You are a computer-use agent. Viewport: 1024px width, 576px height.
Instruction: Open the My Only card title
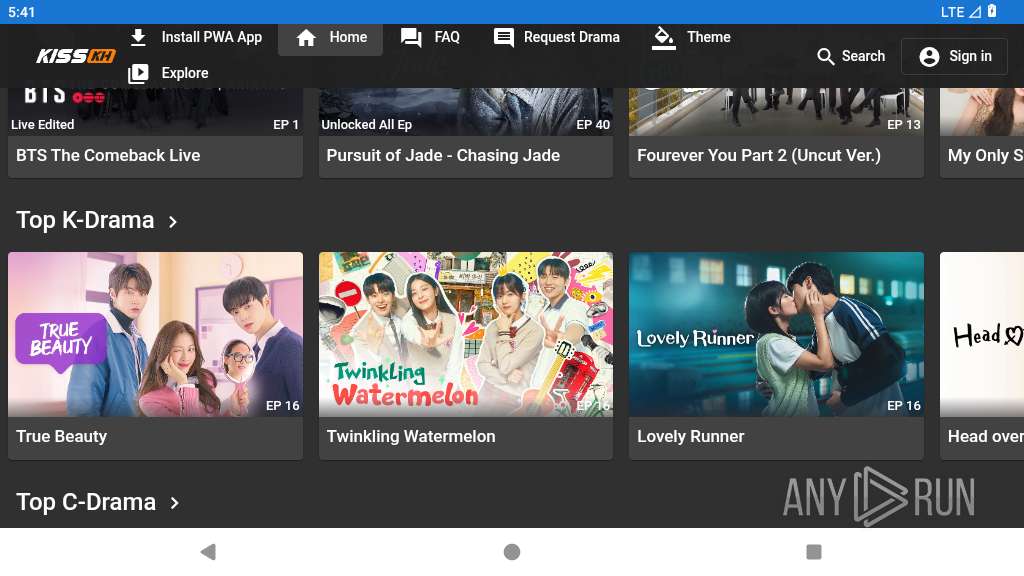point(985,155)
